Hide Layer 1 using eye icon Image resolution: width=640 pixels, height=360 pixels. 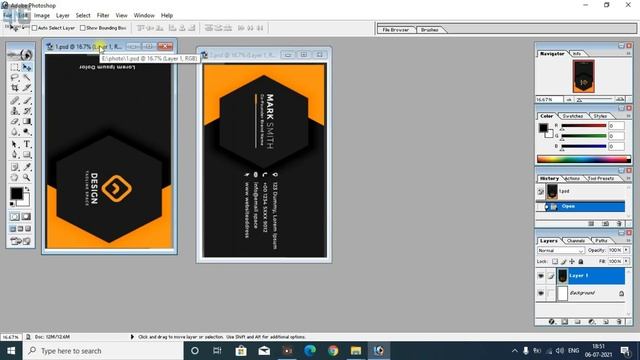point(541,276)
